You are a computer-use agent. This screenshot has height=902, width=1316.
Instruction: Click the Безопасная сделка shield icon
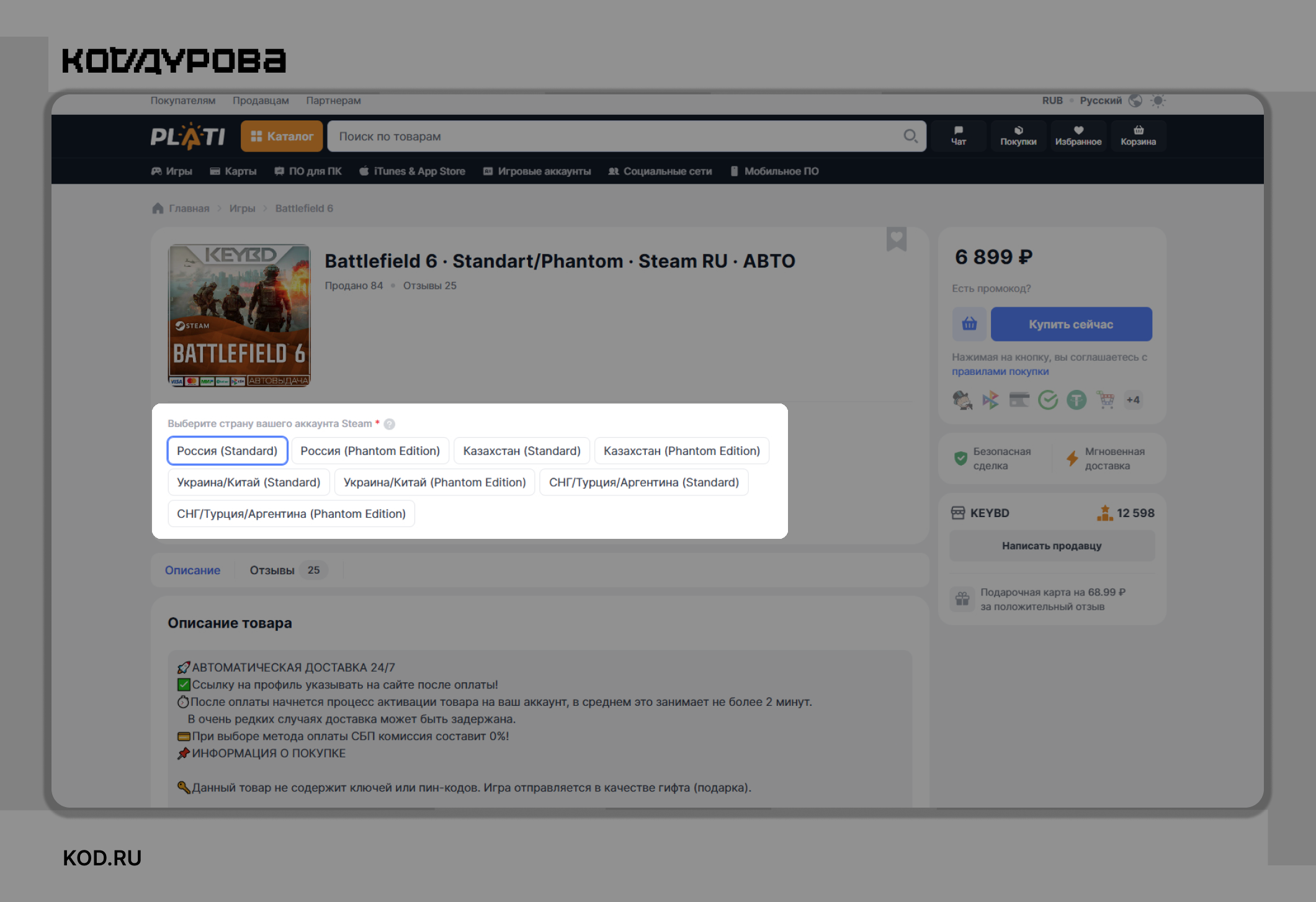click(960, 459)
